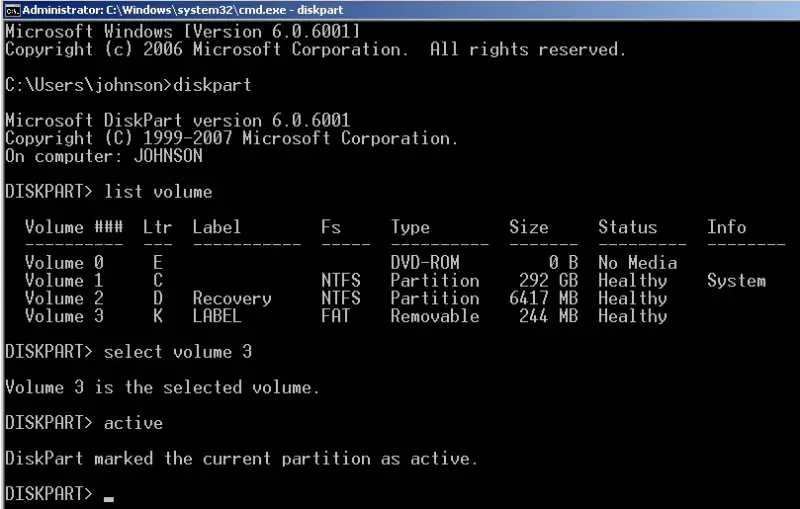Click the title bar text 'Administrator: C:\Windows\system32\cmd.exe - diskpart'

coord(183,10)
